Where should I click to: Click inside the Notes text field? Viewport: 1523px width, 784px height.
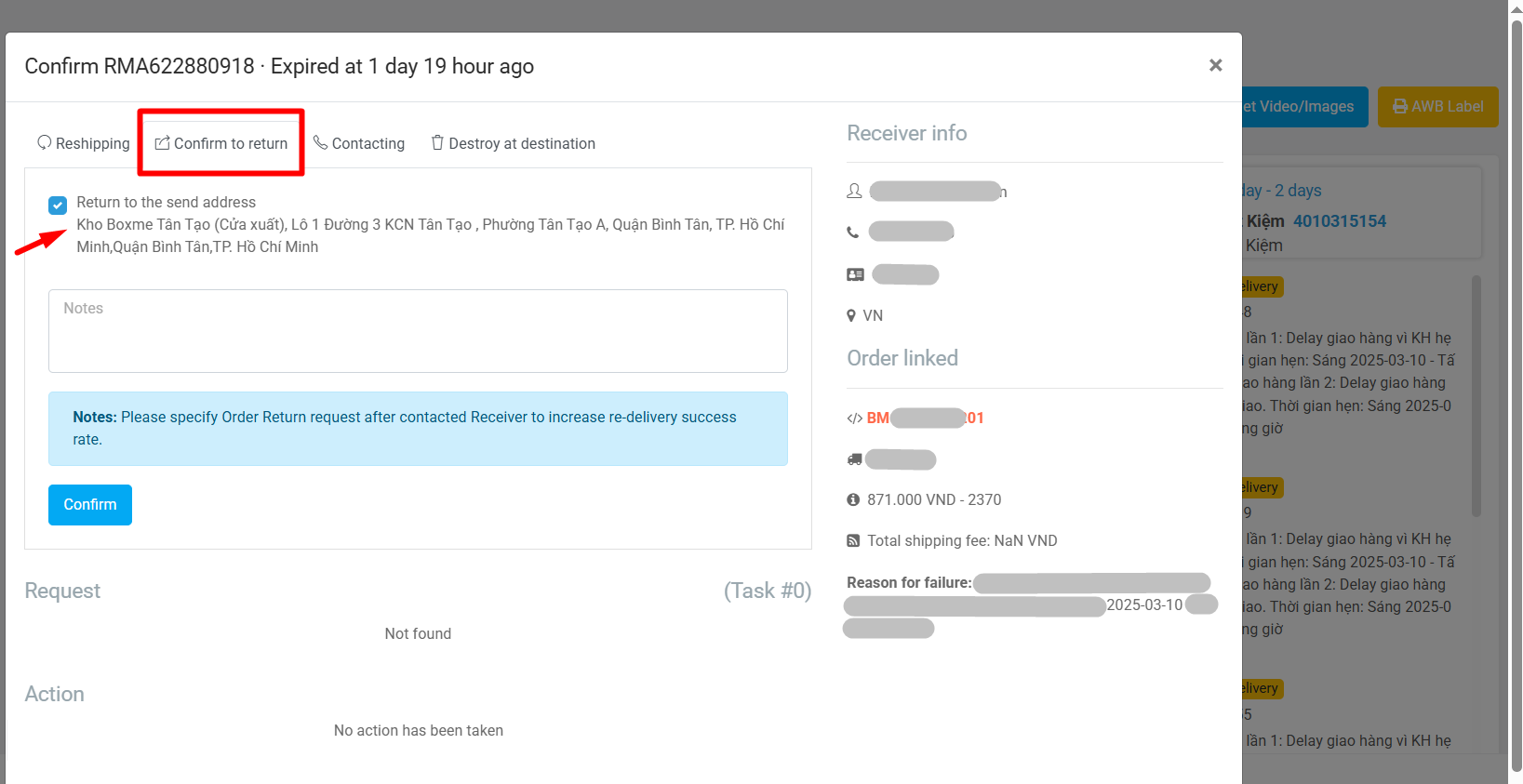click(x=418, y=331)
